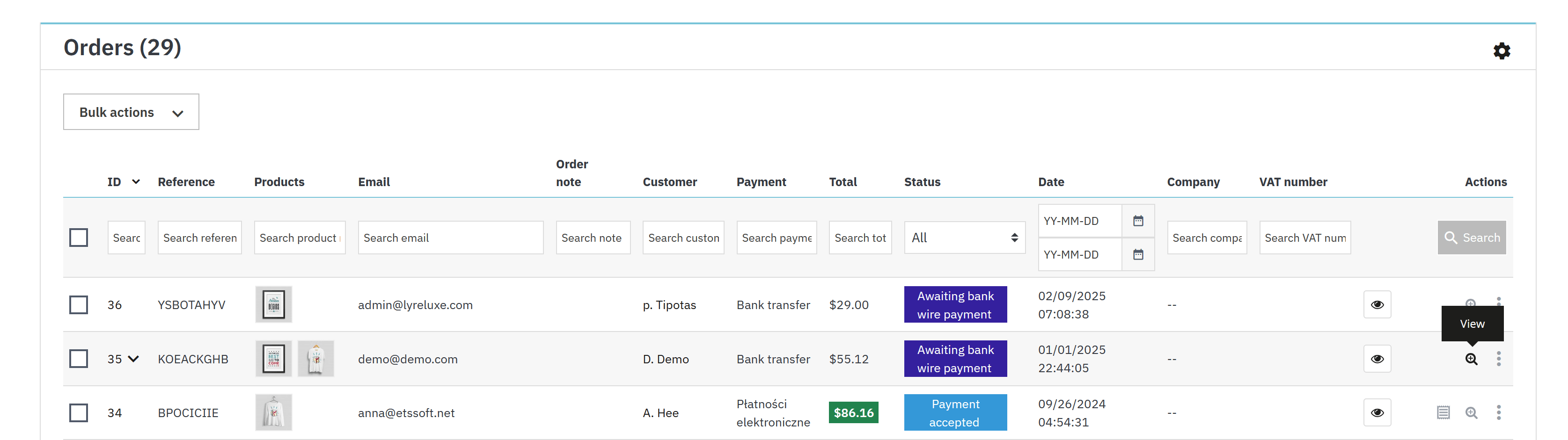1568x440 pixels.
Task: Focus the Search note filter field
Action: click(x=593, y=238)
